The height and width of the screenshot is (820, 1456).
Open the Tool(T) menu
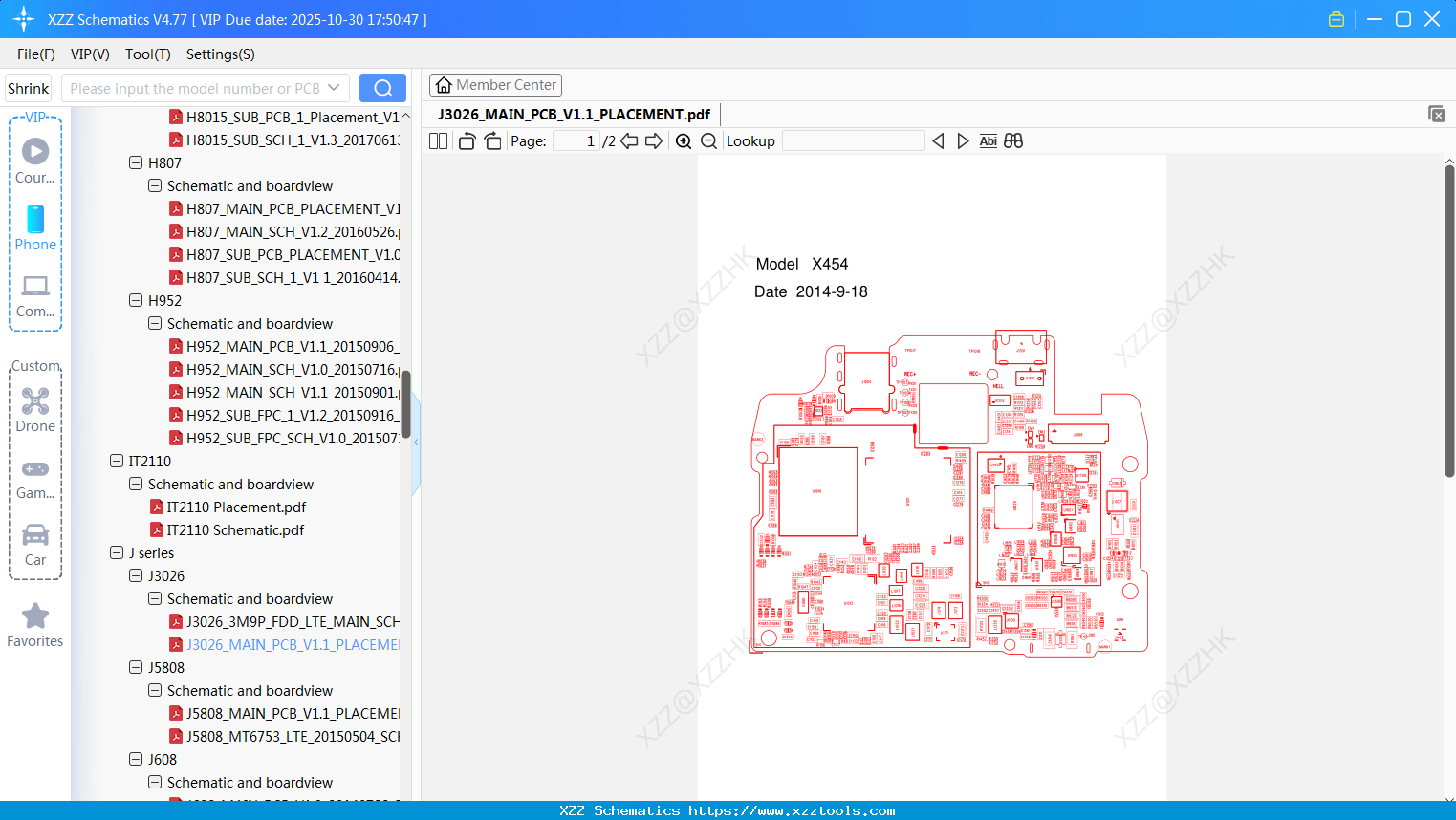pyautogui.click(x=147, y=54)
